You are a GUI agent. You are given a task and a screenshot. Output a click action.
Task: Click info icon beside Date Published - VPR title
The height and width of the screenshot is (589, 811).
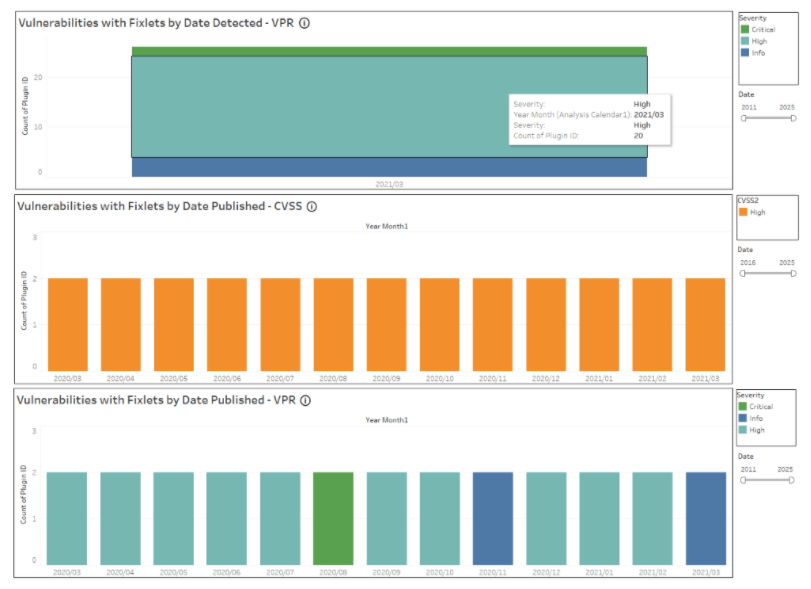tap(305, 400)
